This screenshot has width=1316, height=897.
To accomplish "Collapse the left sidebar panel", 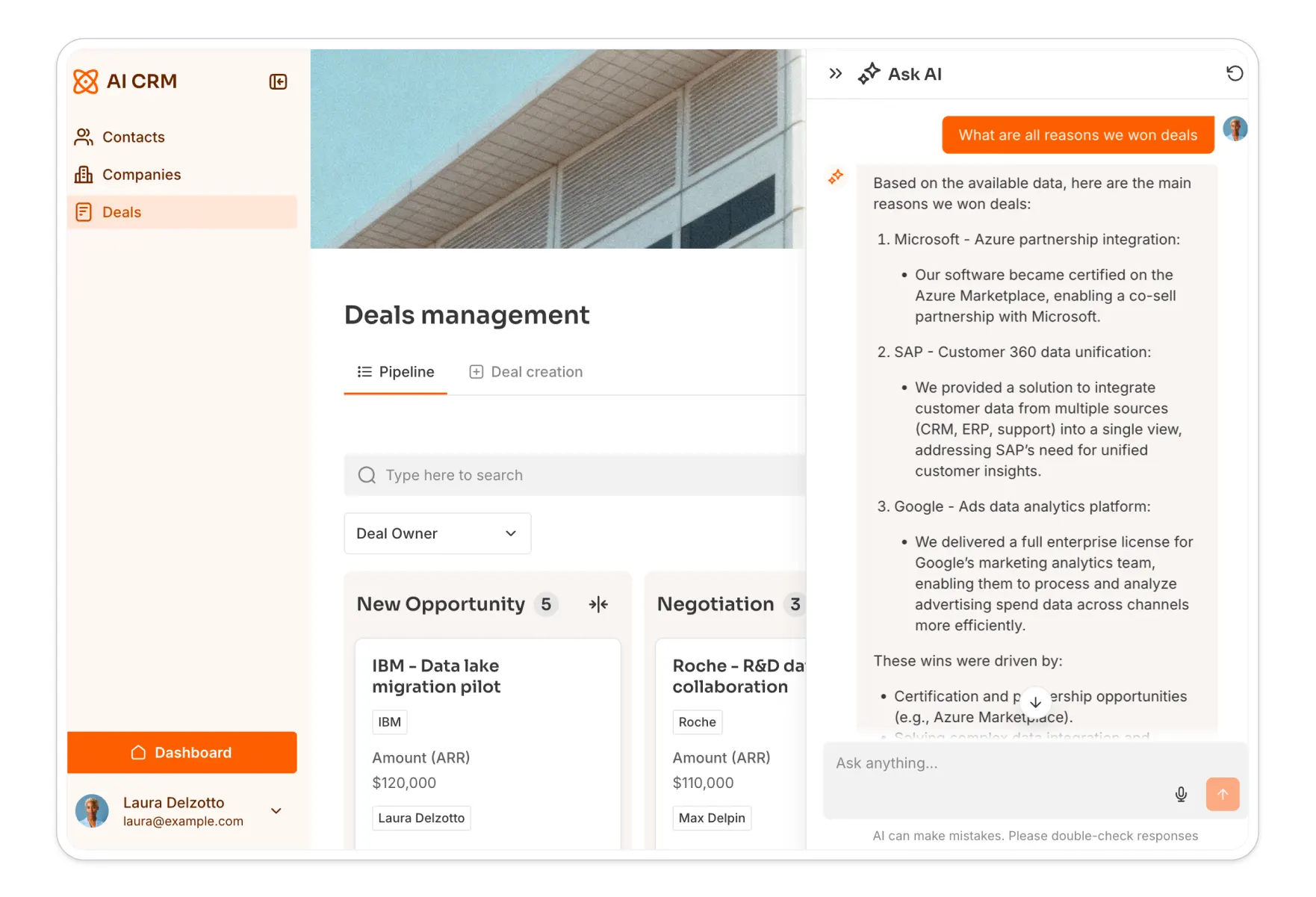I will pyautogui.click(x=277, y=81).
